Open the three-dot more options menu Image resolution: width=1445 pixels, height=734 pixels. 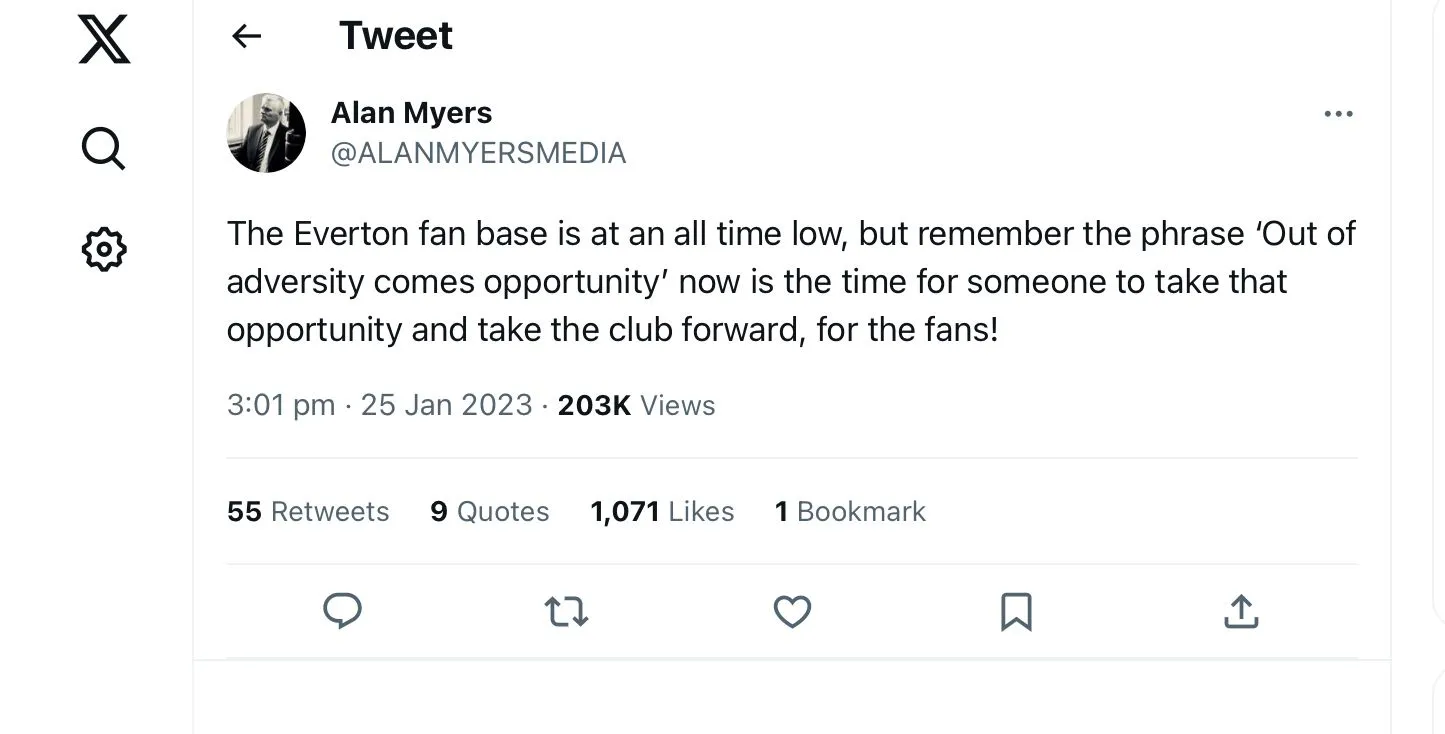[1337, 114]
